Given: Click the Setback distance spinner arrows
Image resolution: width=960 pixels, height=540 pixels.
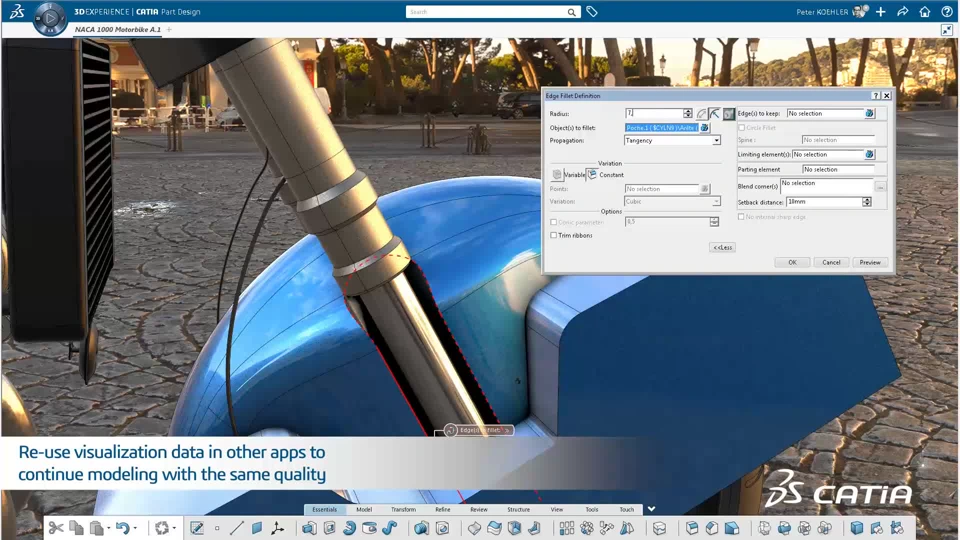Looking at the screenshot, I should click(x=866, y=201).
